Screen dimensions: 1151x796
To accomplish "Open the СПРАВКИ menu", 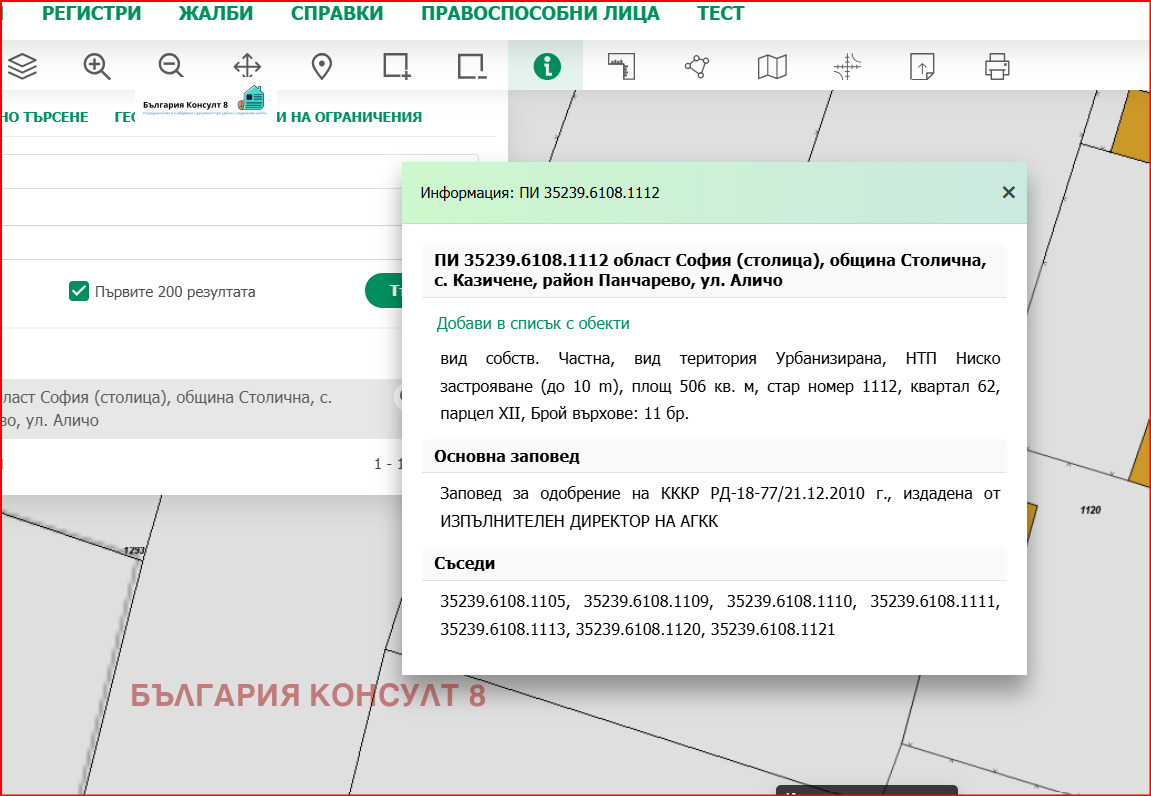I will 337,13.
